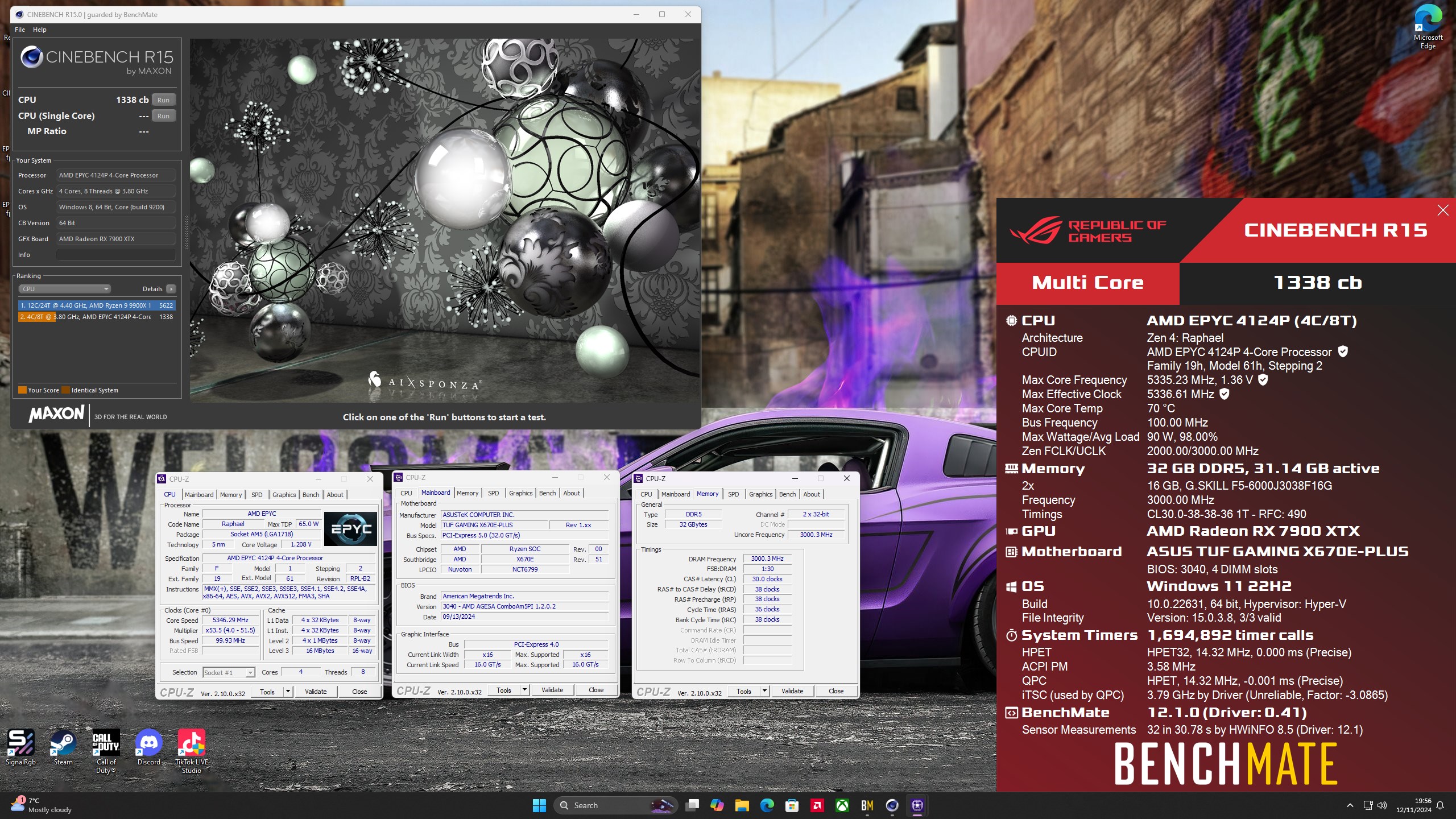Click the Windows Start button

coord(539,805)
